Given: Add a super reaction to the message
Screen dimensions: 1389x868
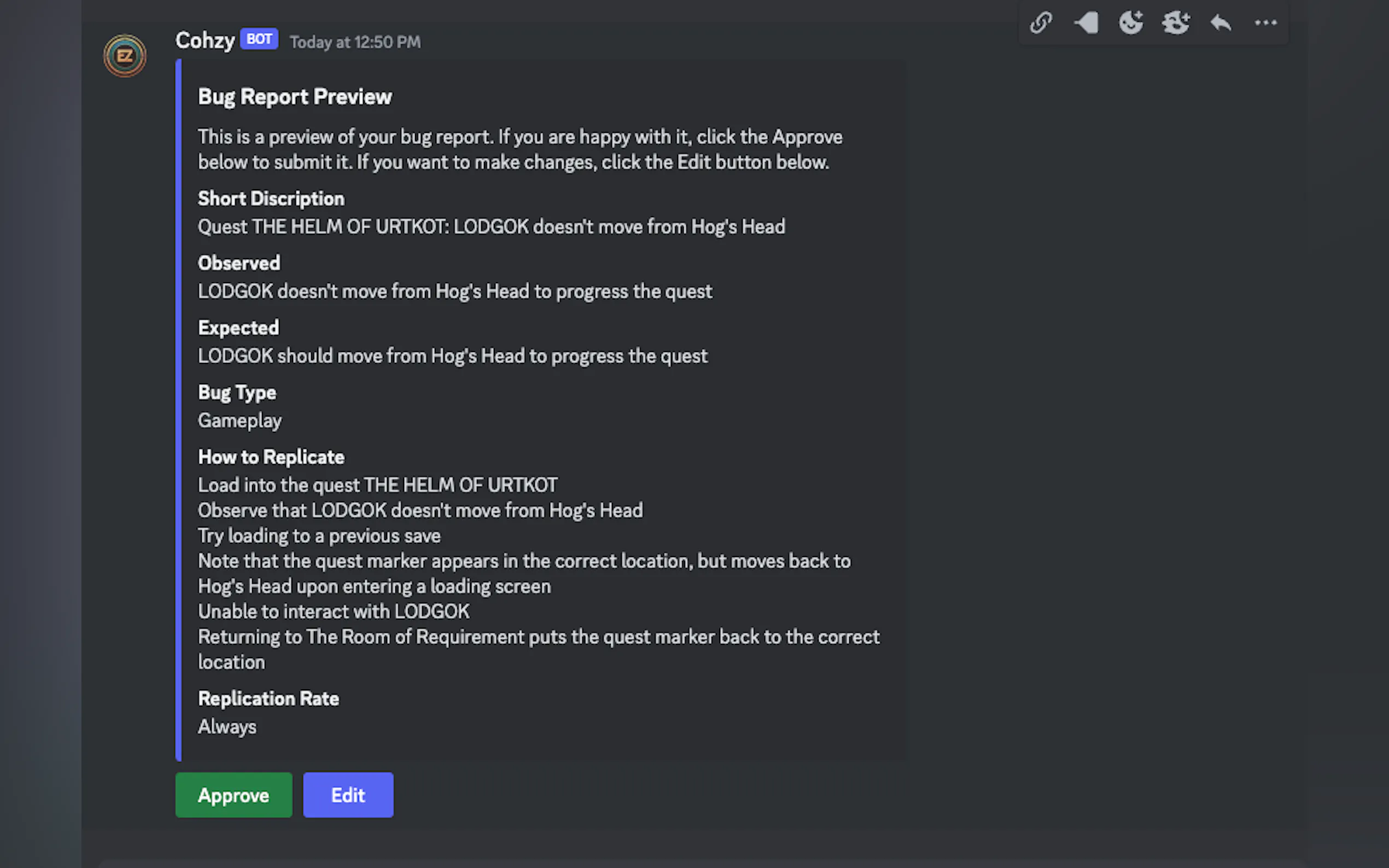Looking at the screenshot, I should 1175,23.
